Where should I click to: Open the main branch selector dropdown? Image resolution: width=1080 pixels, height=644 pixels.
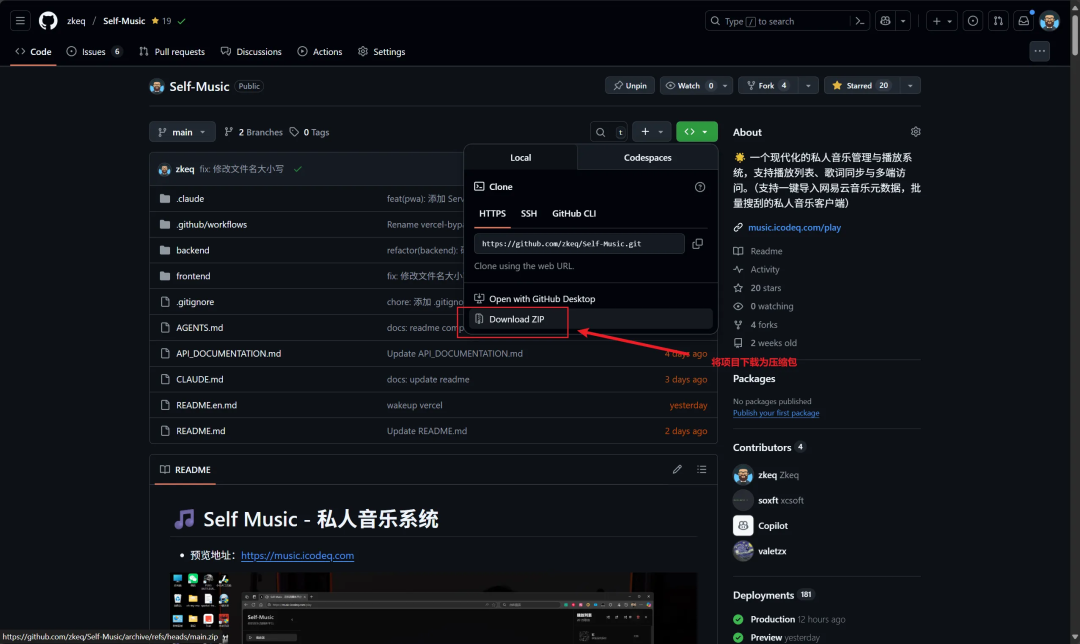coord(182,132)
